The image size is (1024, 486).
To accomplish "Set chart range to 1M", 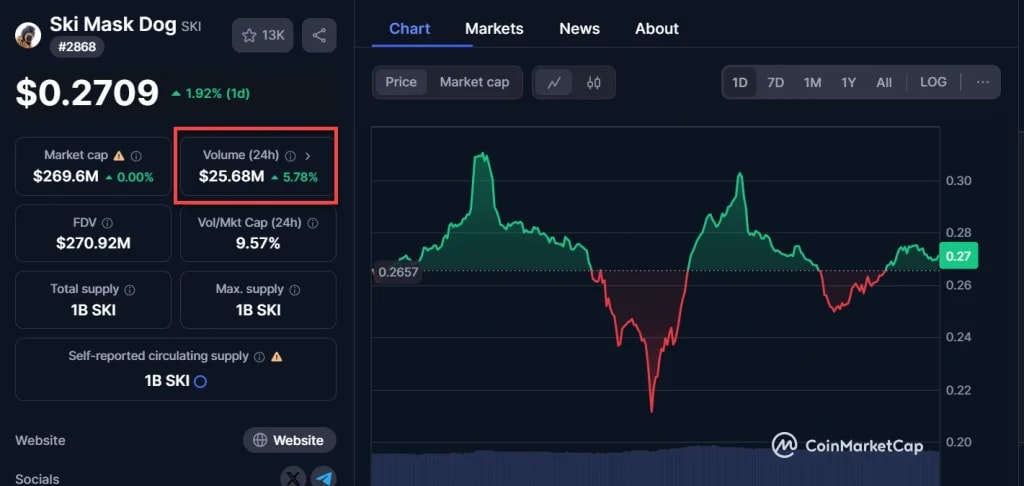I will click(812, 82).
